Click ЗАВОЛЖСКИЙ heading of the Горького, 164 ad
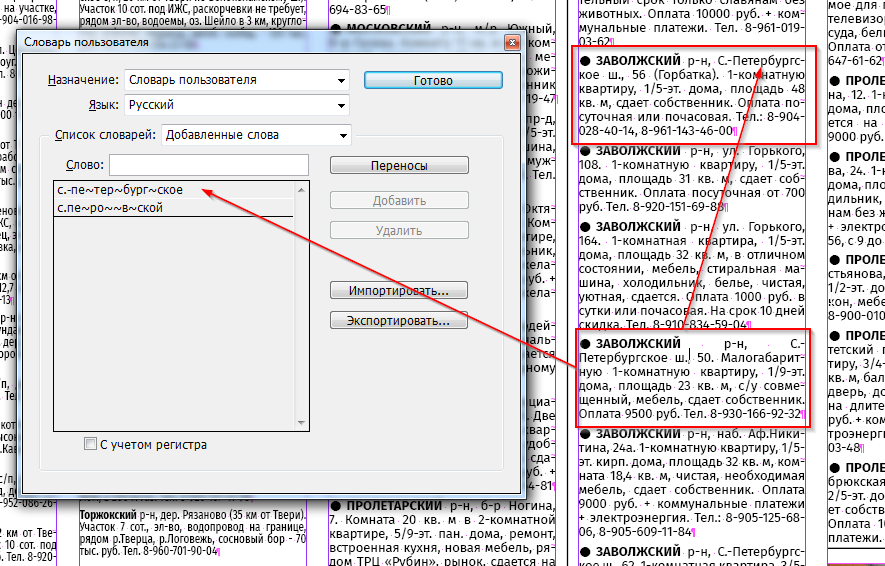This screenshot has width=885, height=566. (x=638, y=226)
